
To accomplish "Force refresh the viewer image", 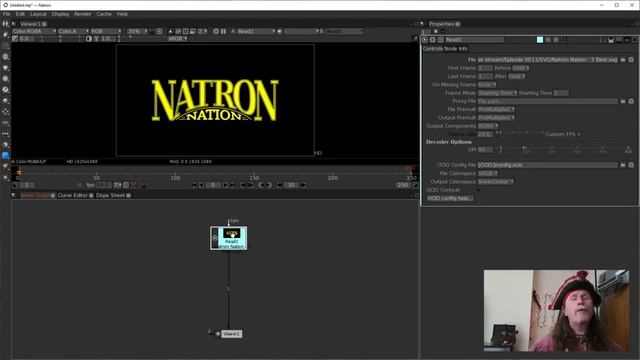I will pyautogui.click(x=216, y=31).
